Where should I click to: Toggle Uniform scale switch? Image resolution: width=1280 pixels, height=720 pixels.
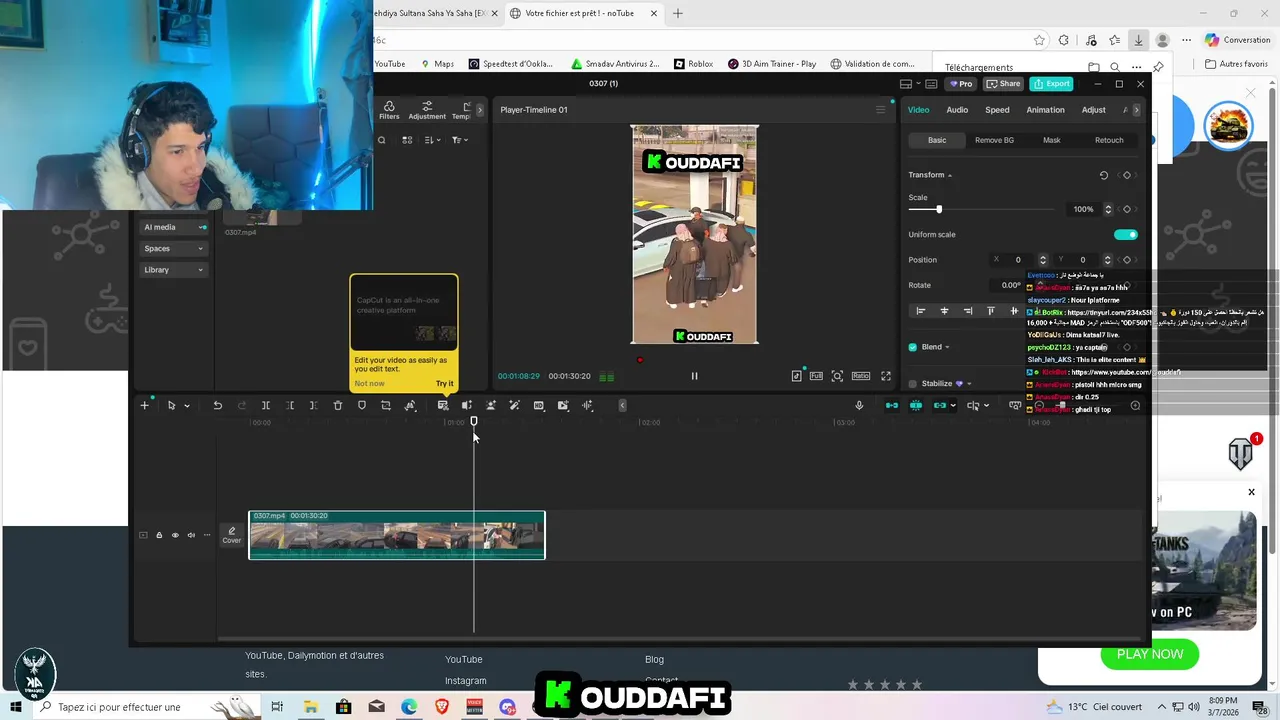(x=1126, y=234)
